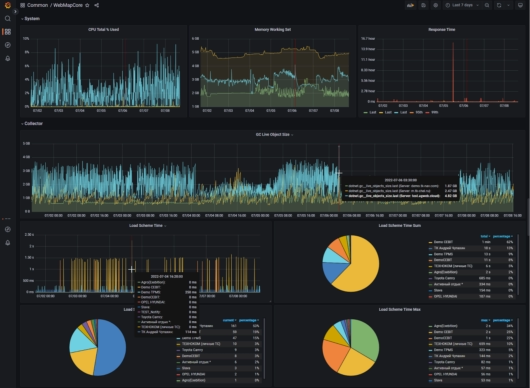The width and height of the screenshot is (530, 388).
Task: Toggle the blue Last series in Response Time legend
Action: (x=401, y=113)
